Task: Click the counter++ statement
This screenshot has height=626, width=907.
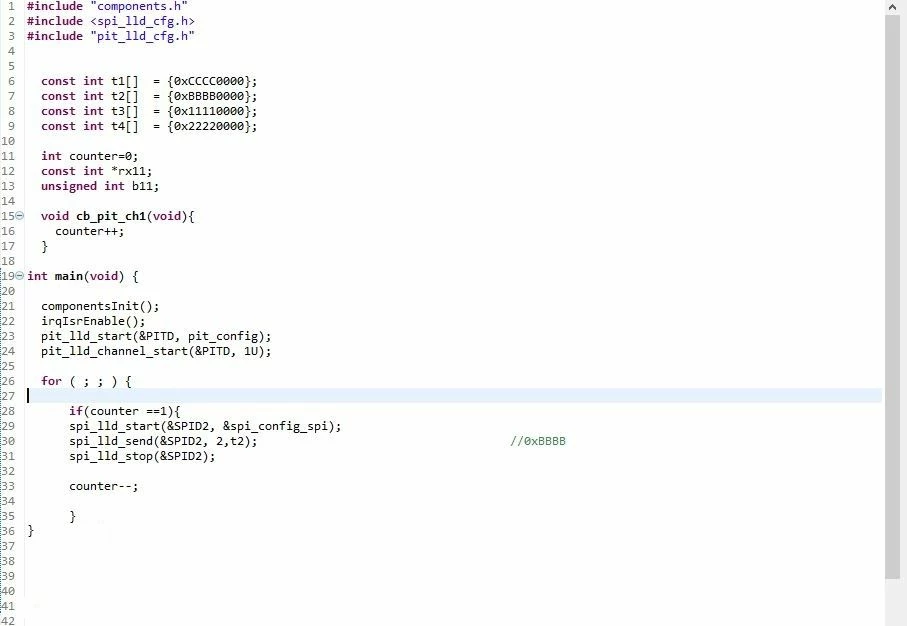Action: 90,231
